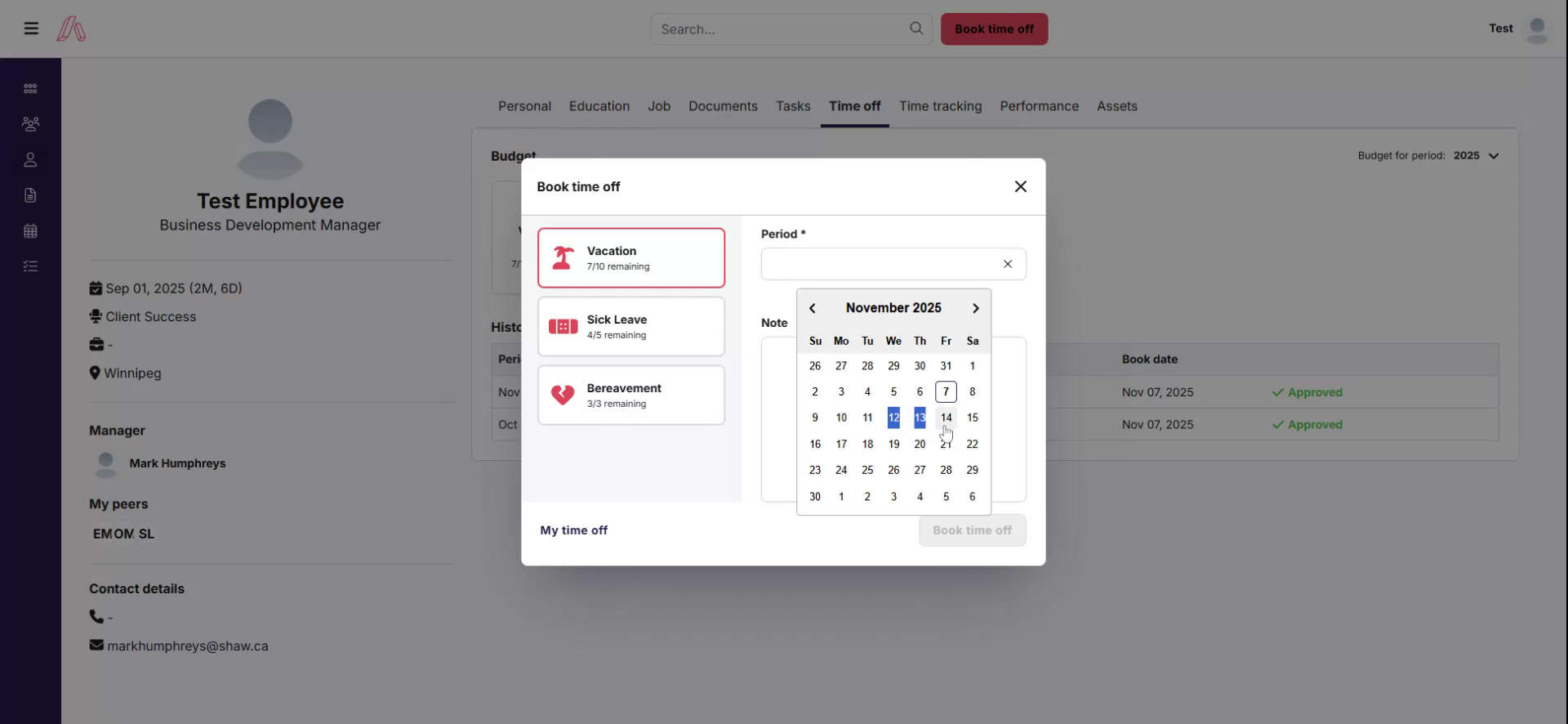Pick November 10 in calendar

(x=841, y=418)
